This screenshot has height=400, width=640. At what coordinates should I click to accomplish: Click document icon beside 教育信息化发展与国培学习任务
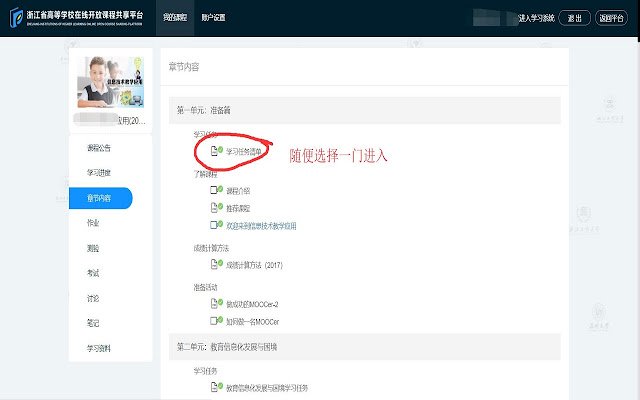pos(213,387)
